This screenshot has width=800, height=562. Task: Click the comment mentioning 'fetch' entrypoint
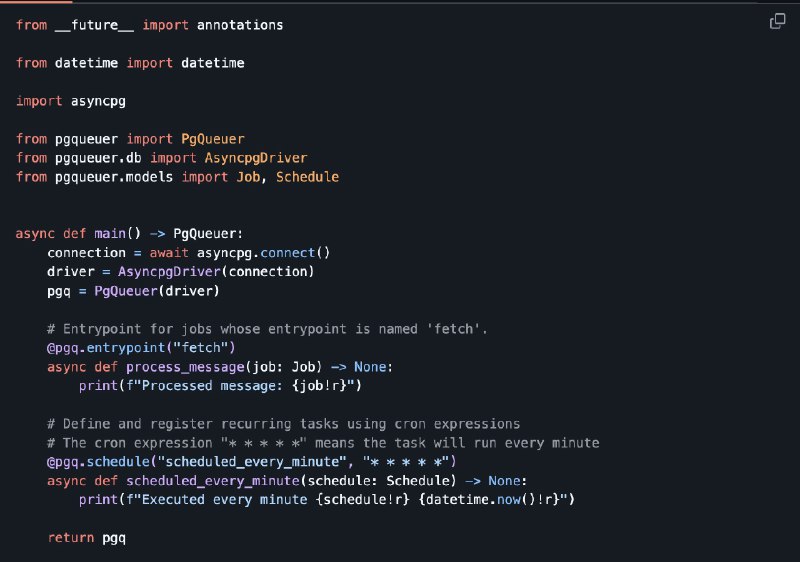pyautogui.click(x=267, y=329)
